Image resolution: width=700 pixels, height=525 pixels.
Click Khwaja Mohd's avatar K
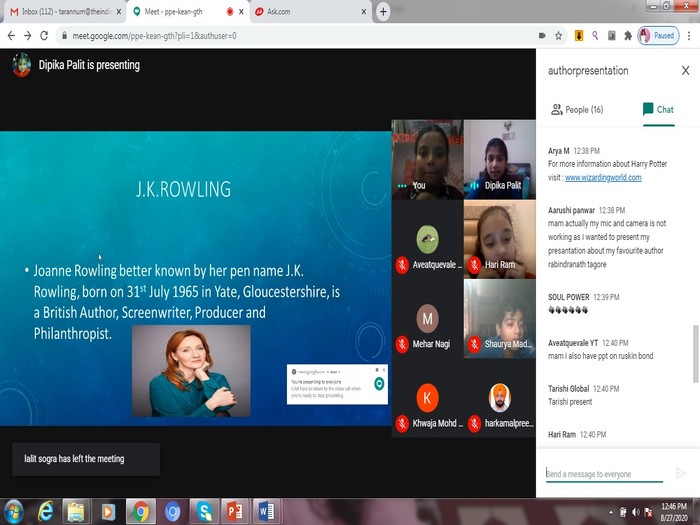[x=427, y=398]
